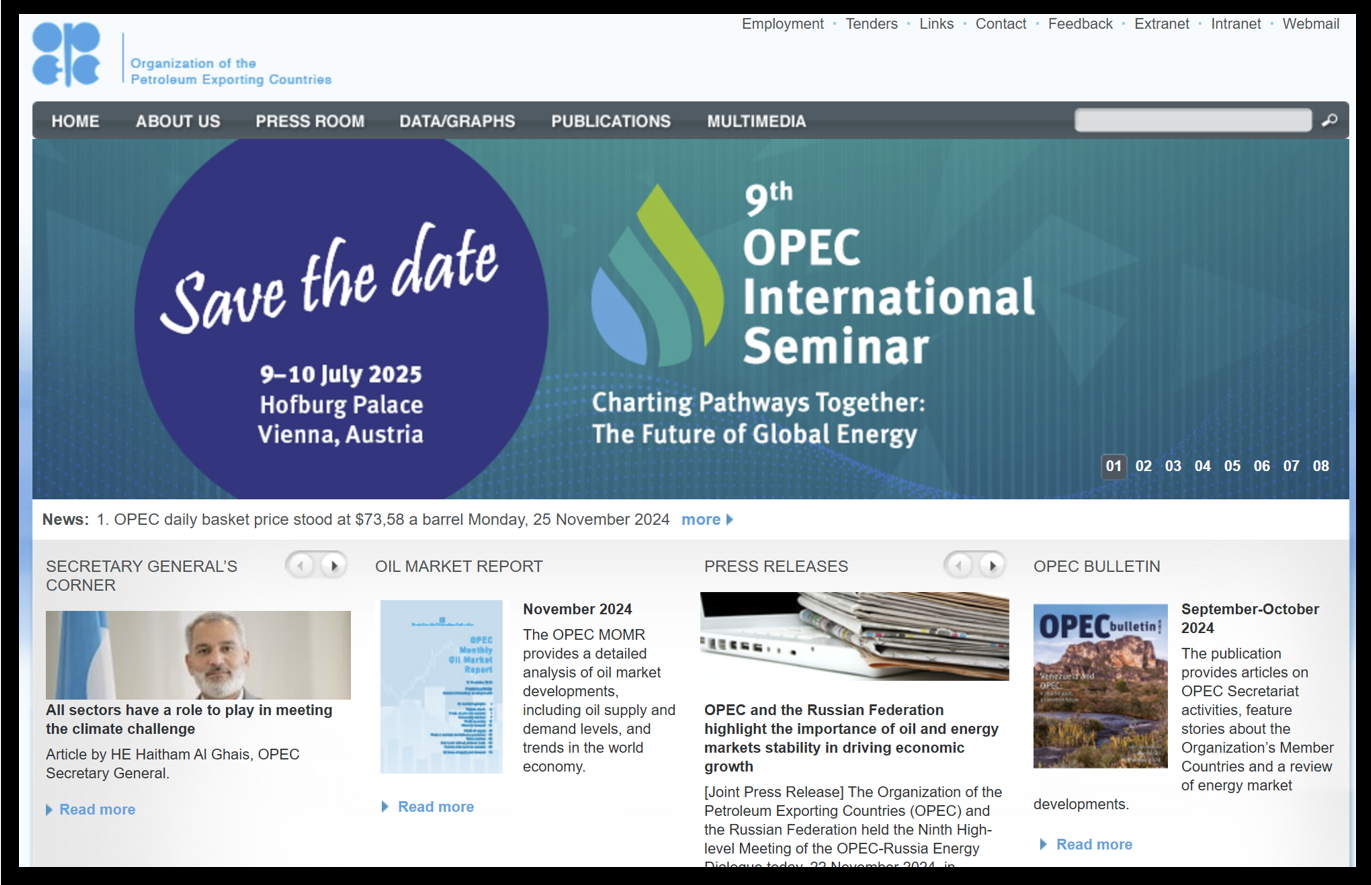This screenshot has width=1371, height=885.
Task: Click the 'November 2024' report title
Action: 577,609
